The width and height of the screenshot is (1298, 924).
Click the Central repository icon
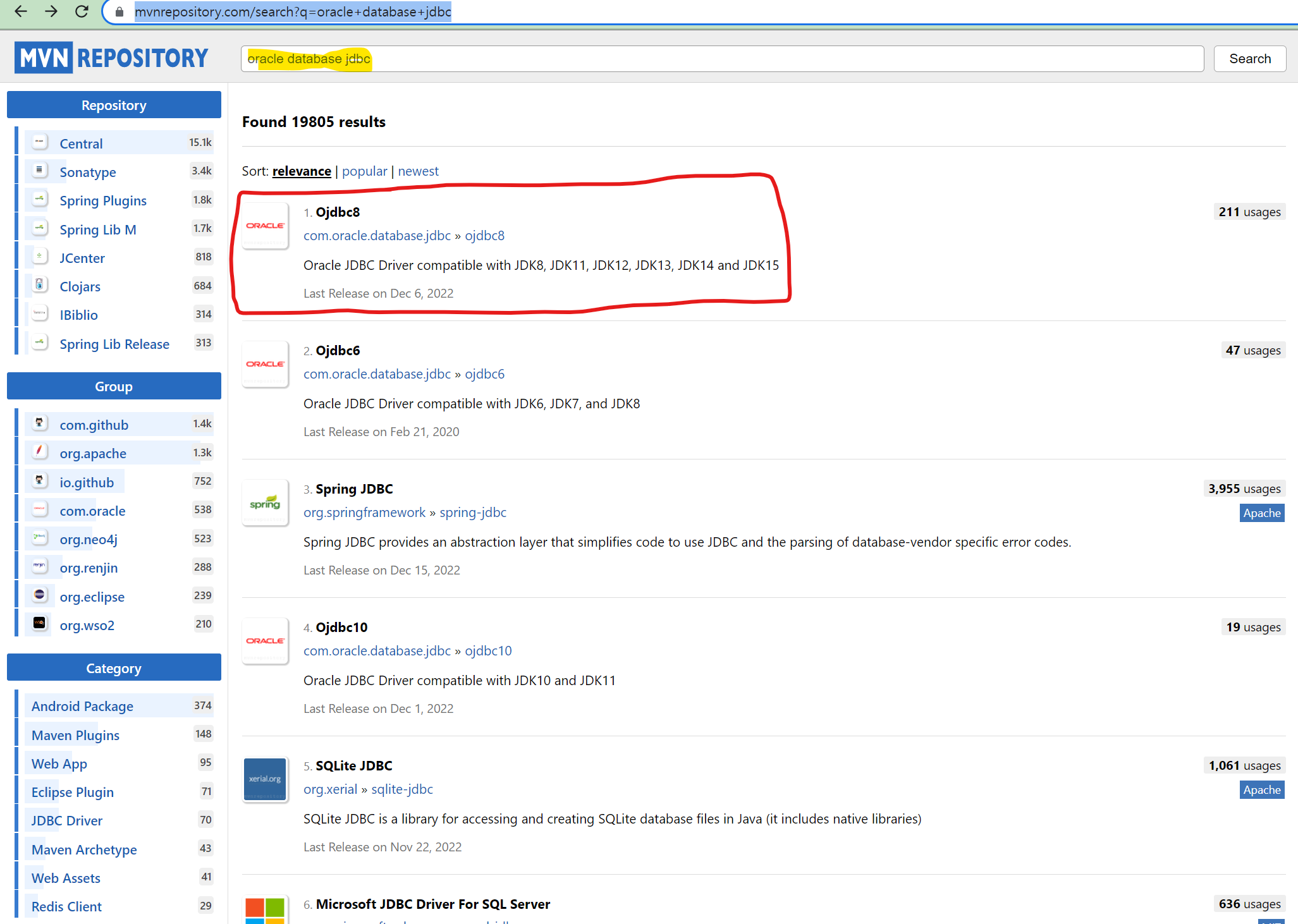(x=39, y=142)
